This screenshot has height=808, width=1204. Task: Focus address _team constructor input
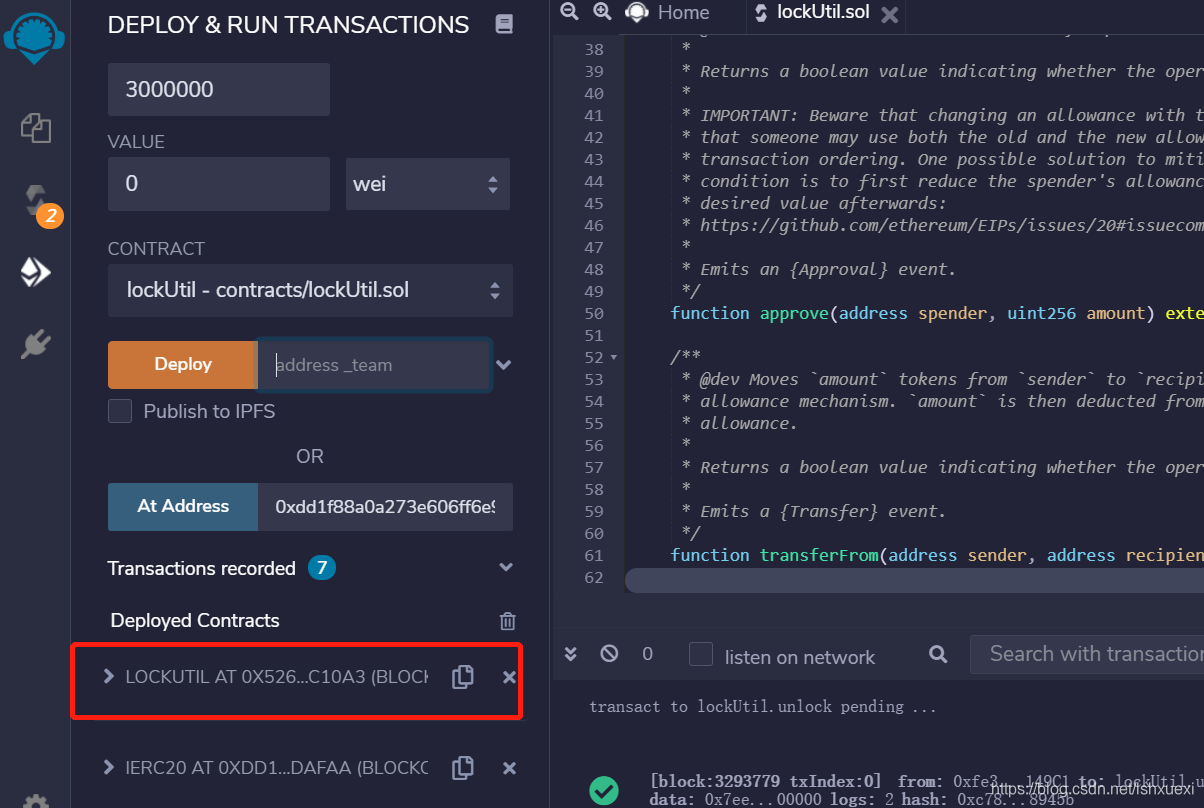click(x=375, y=365)
